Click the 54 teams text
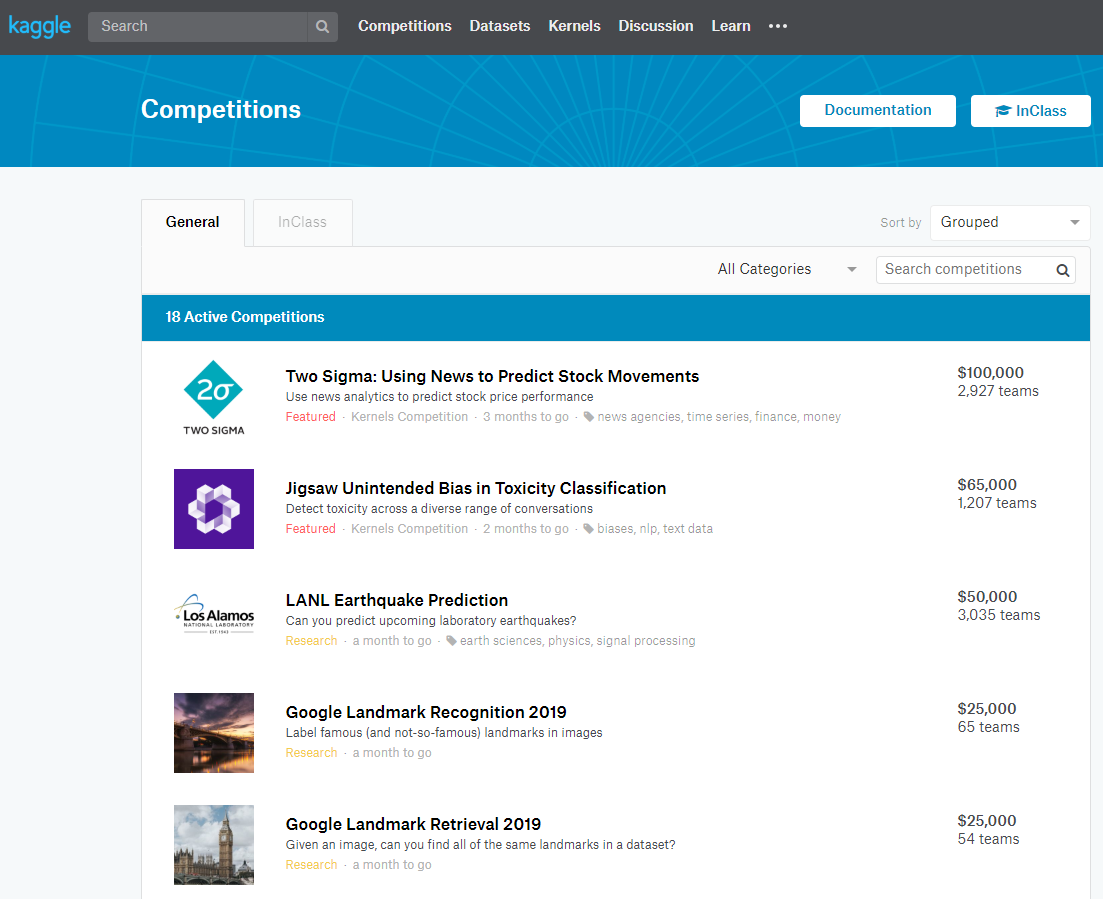 click(988, 839)
